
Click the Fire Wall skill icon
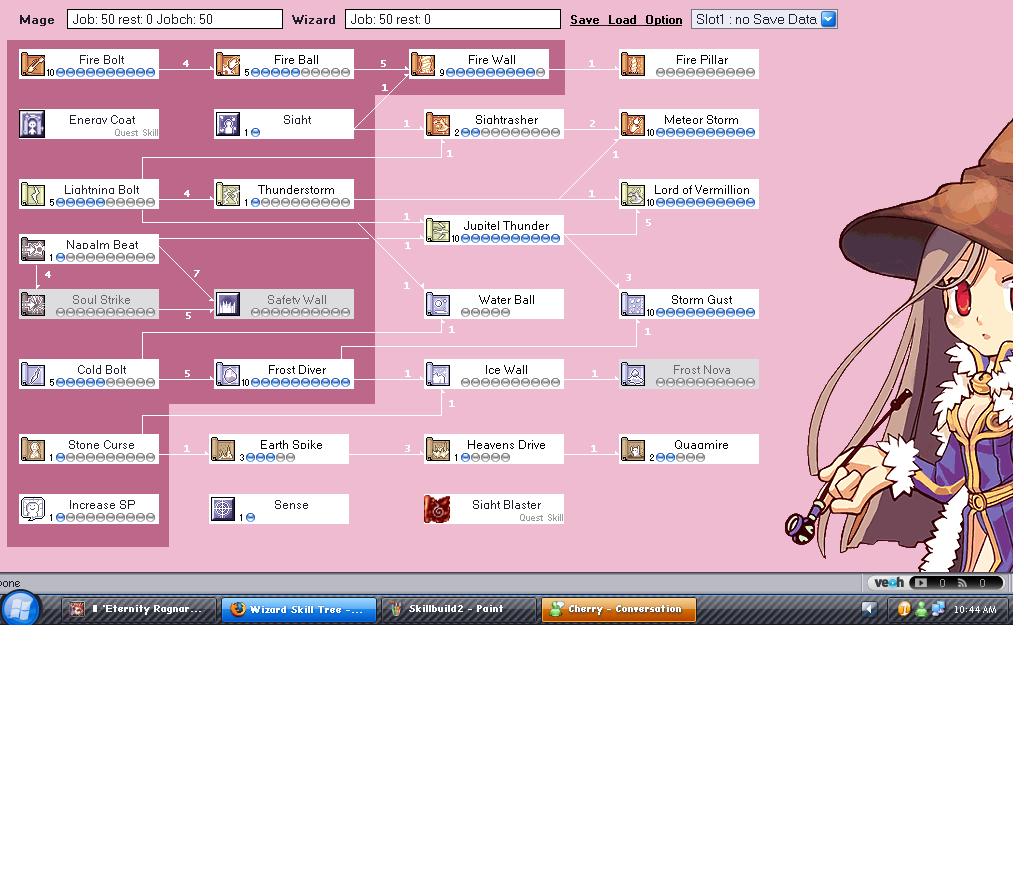pos(423,64)
